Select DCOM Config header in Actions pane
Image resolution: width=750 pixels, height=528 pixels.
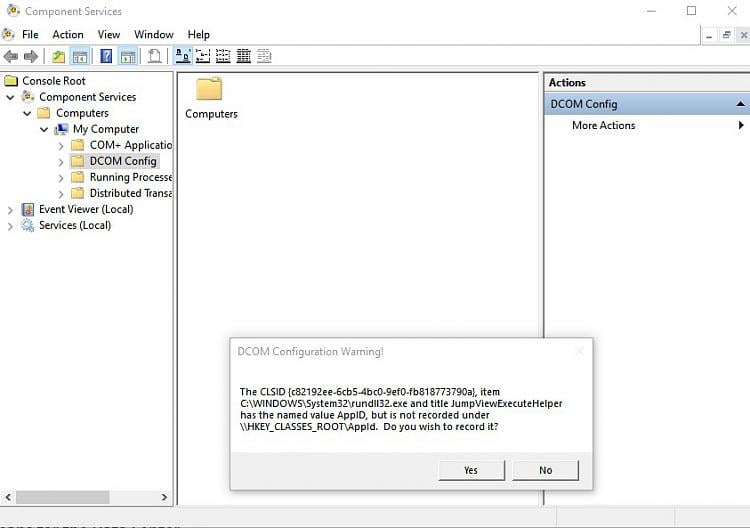647,104
